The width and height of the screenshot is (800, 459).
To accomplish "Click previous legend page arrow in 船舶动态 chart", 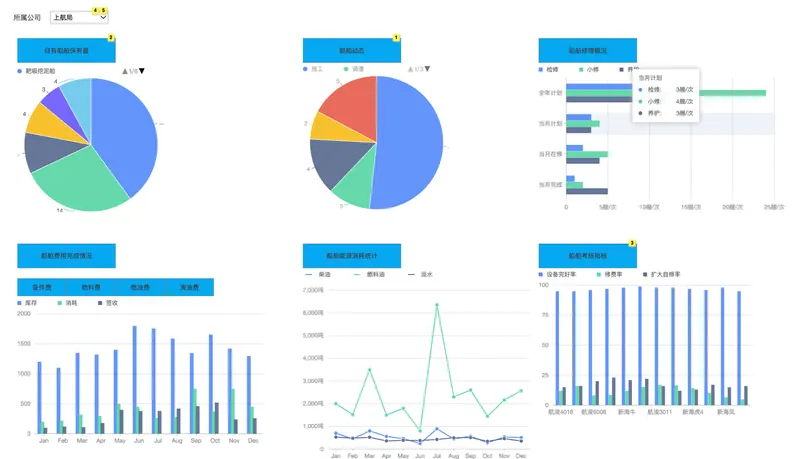I will 410,68.
